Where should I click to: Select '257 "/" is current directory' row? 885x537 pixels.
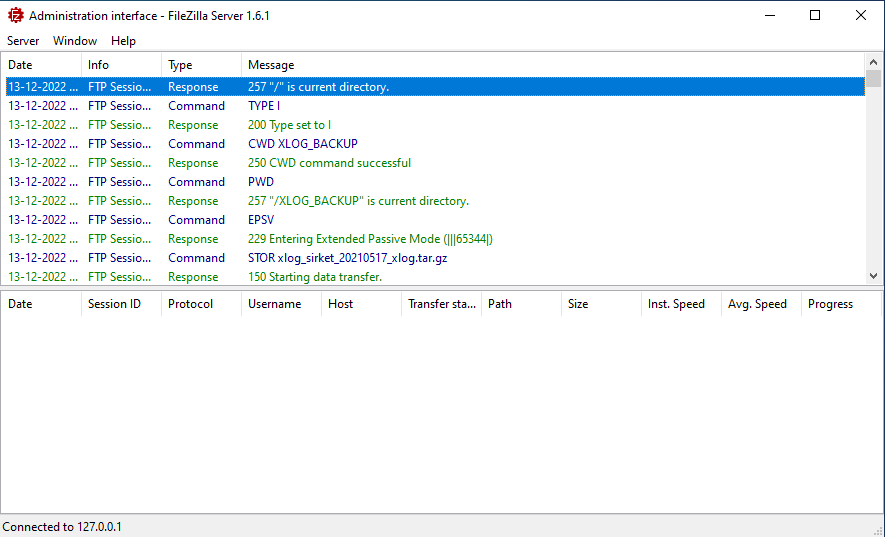(x=435, y=87)
